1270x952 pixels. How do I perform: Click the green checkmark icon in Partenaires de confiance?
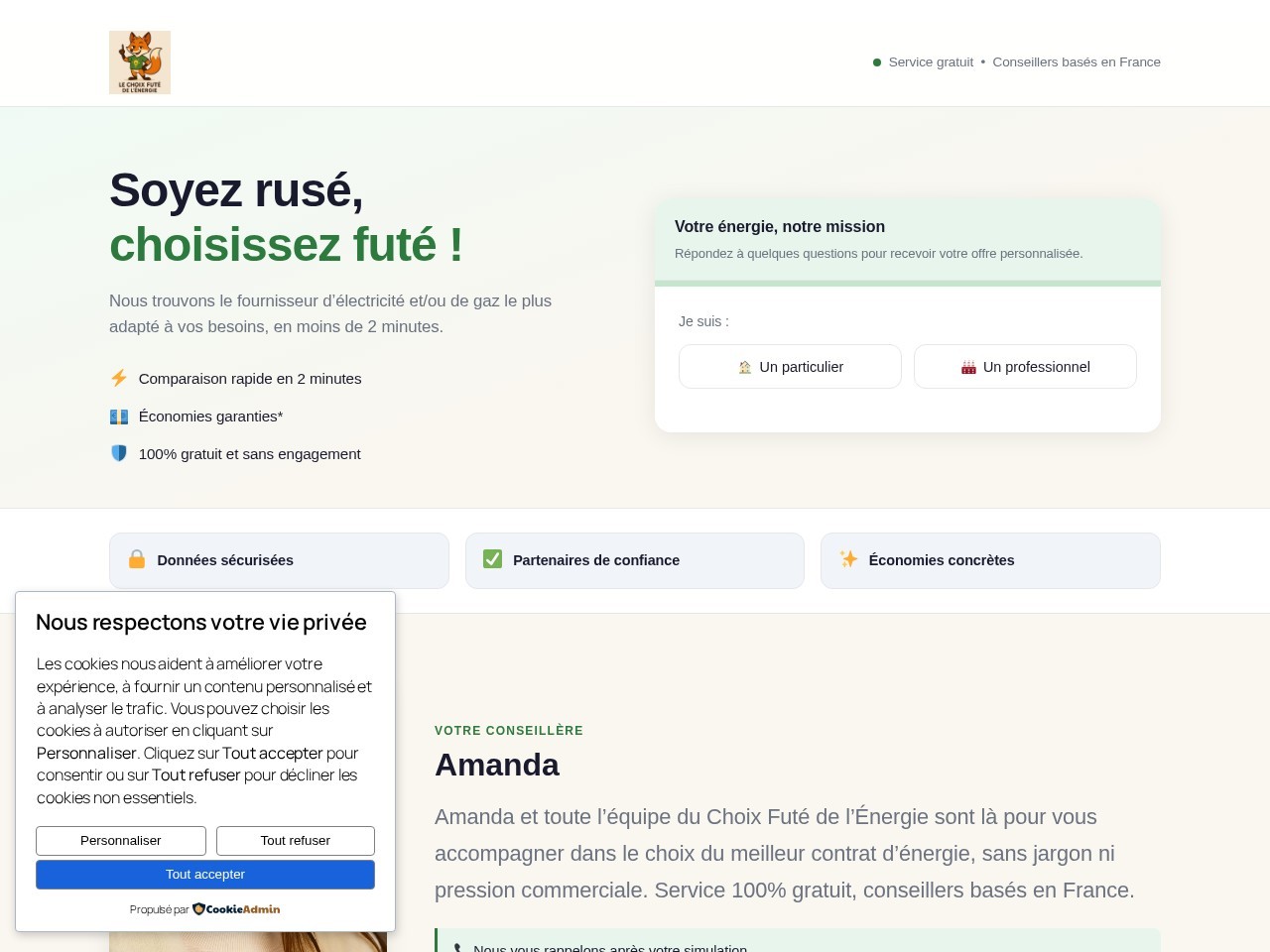point(492,559)
